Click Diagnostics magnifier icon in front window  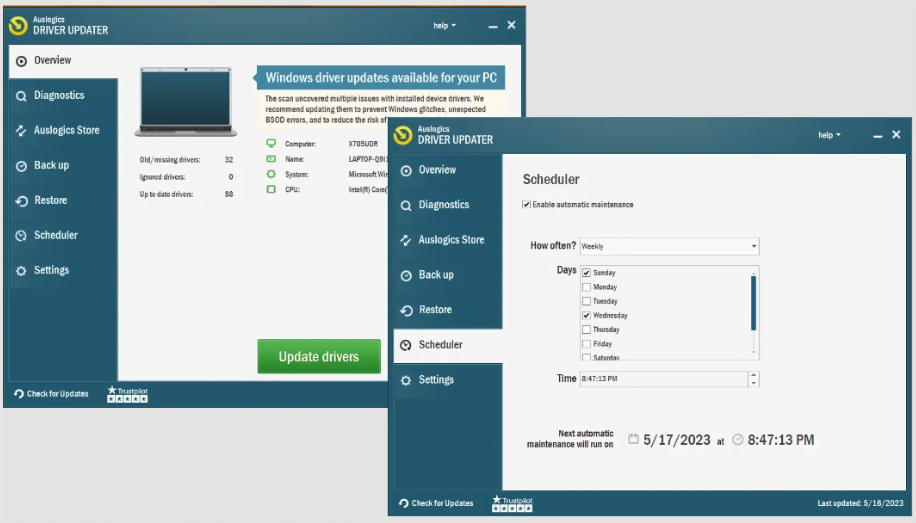click(406, 205)
